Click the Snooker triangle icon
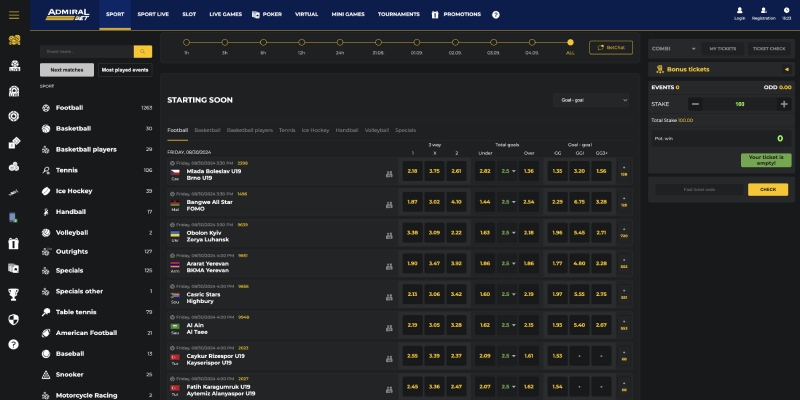 click(46, 374)
